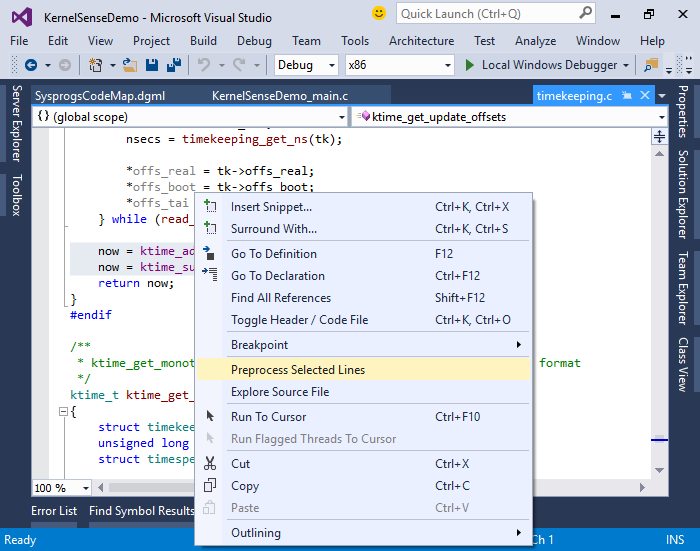Click the Save floppy disk icon
The width and height of the screenshot is (700, 551).
(x=152, y=65)
